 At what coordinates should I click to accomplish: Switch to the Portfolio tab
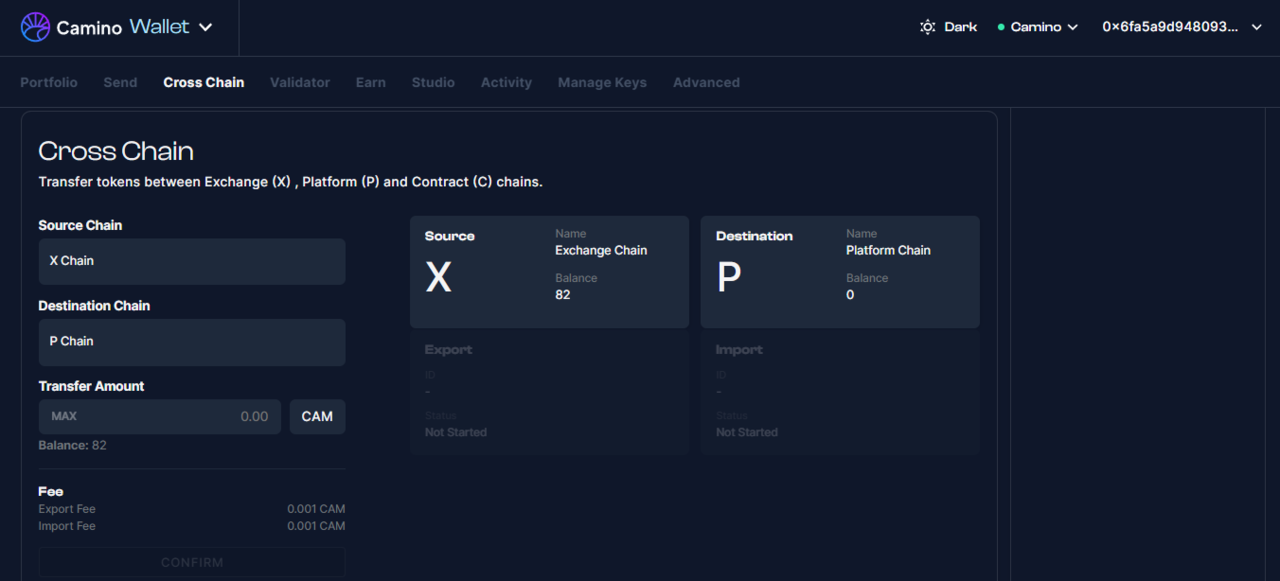[x=49, y=82]
